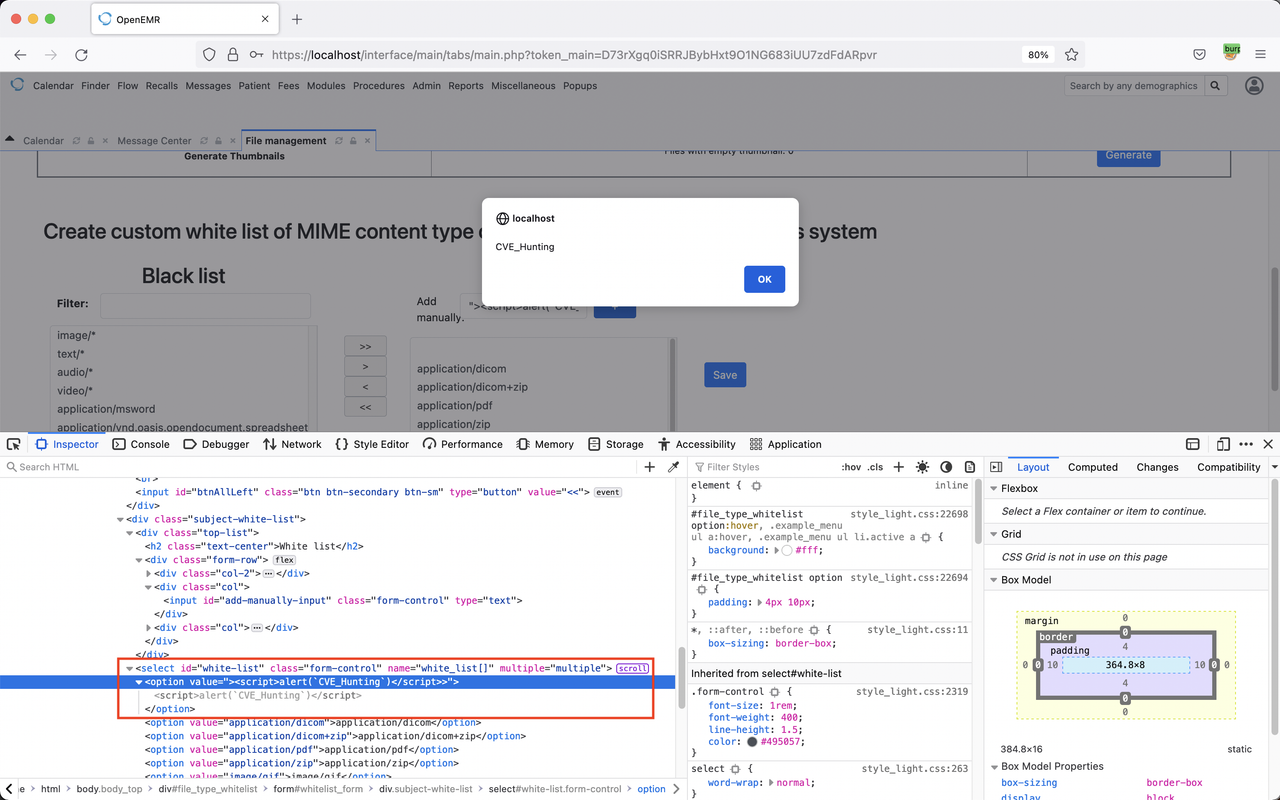Click the browser forward arrow
The width and height of the screenshot is (1280, 800).
click(x=51, y=55)
